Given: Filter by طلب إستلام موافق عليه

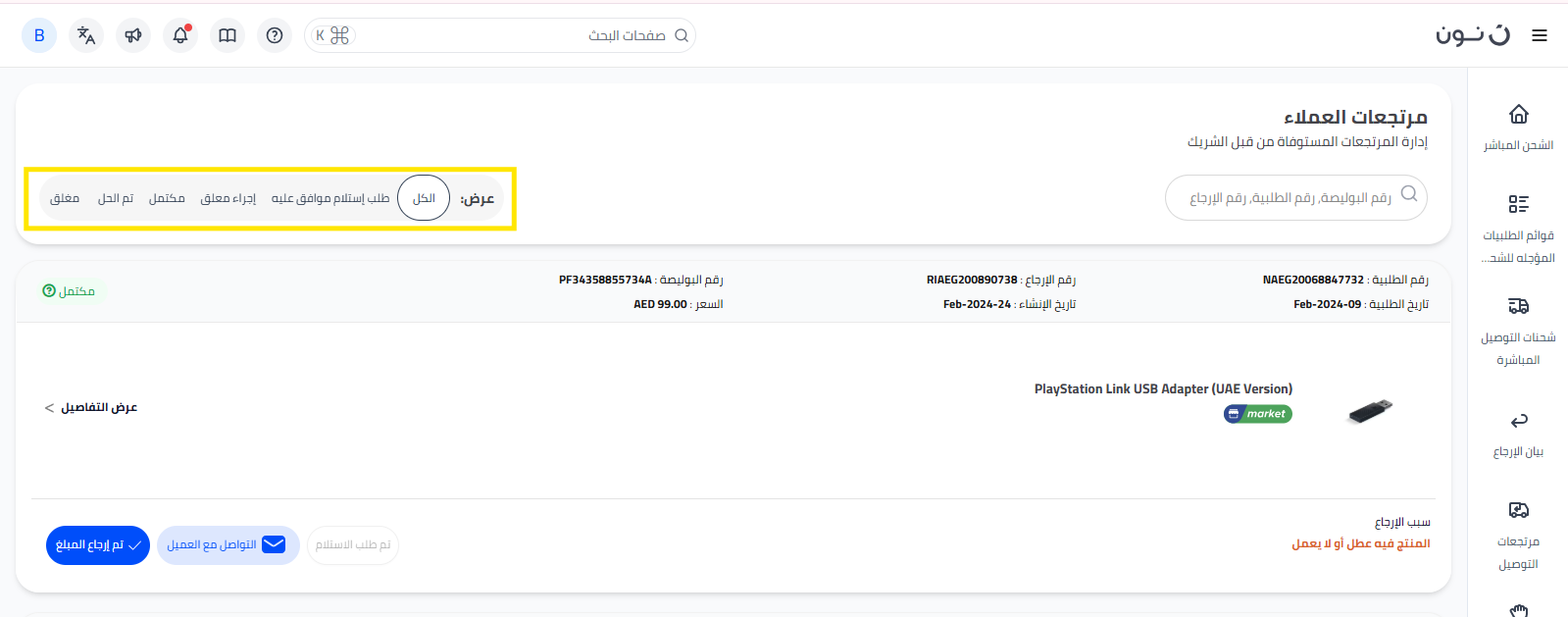Looking at the screenshot, I should tap(330, 198).
